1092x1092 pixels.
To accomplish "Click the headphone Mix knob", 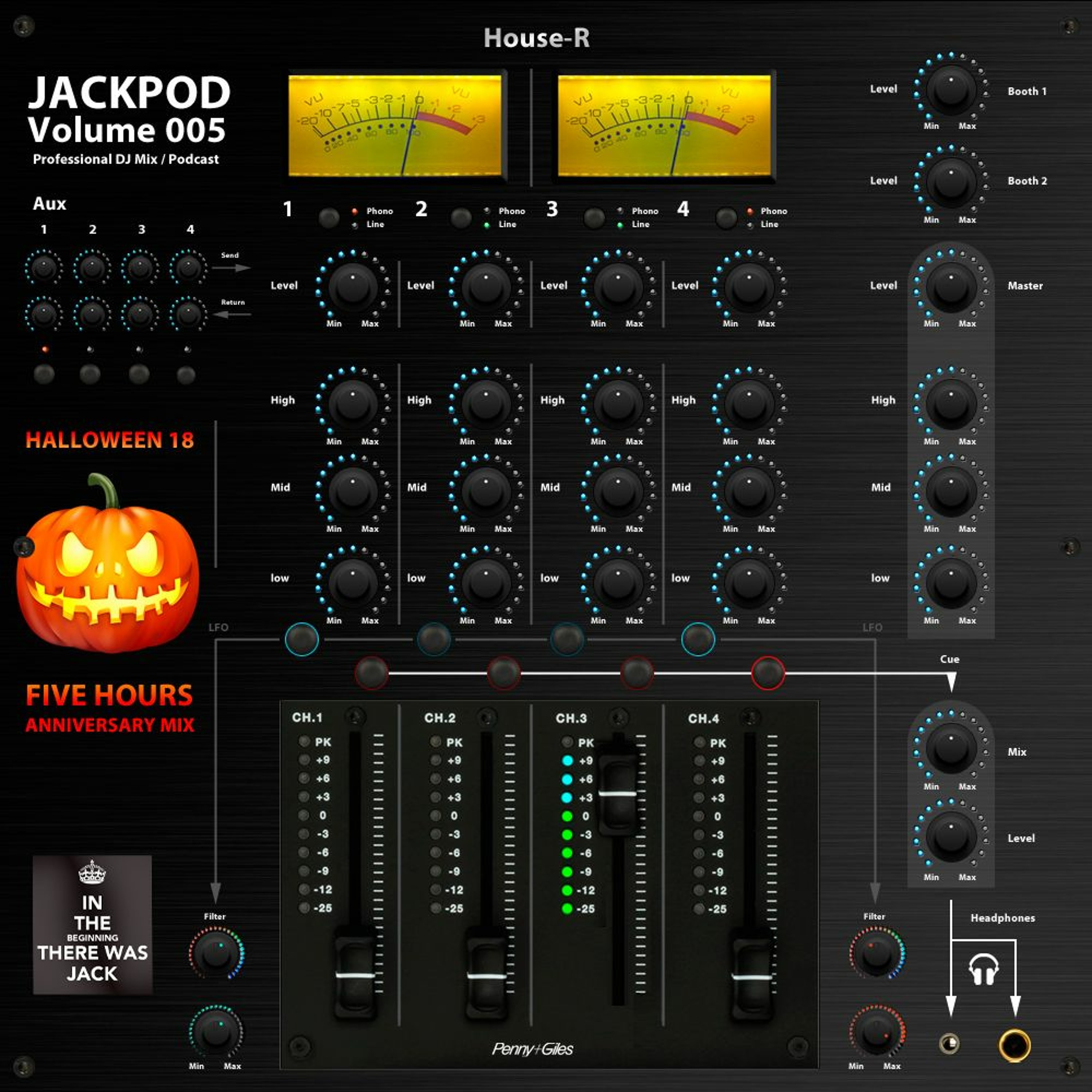I will [951, 749].
